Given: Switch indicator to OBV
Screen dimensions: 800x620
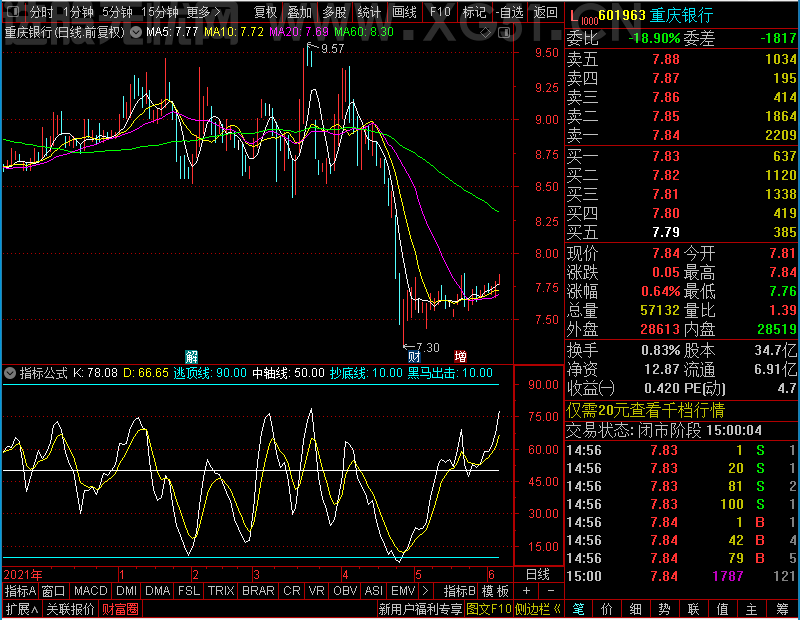Looking at the screenshot, I should click(x=345, y=591).
